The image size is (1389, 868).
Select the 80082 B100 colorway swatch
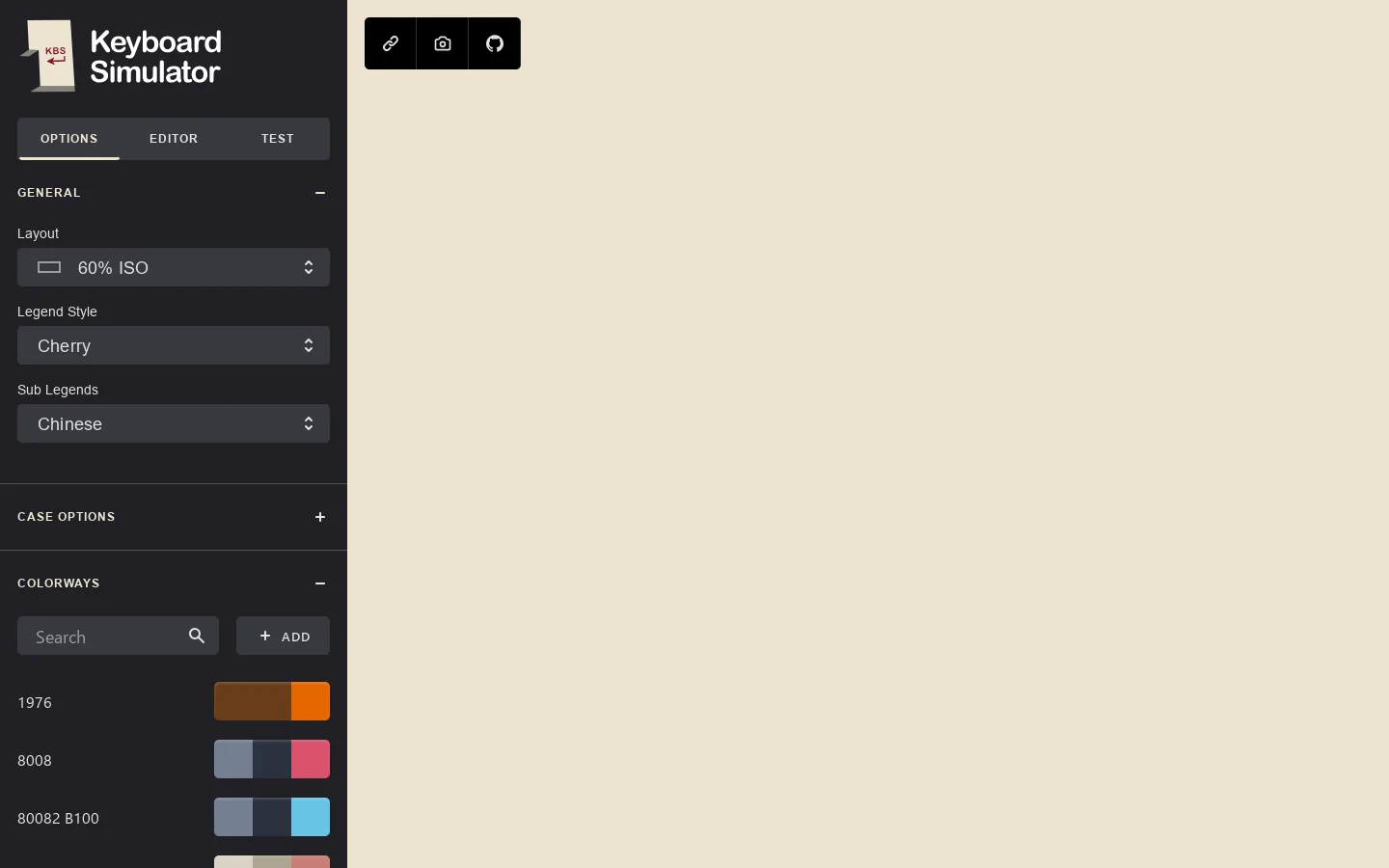272,817
